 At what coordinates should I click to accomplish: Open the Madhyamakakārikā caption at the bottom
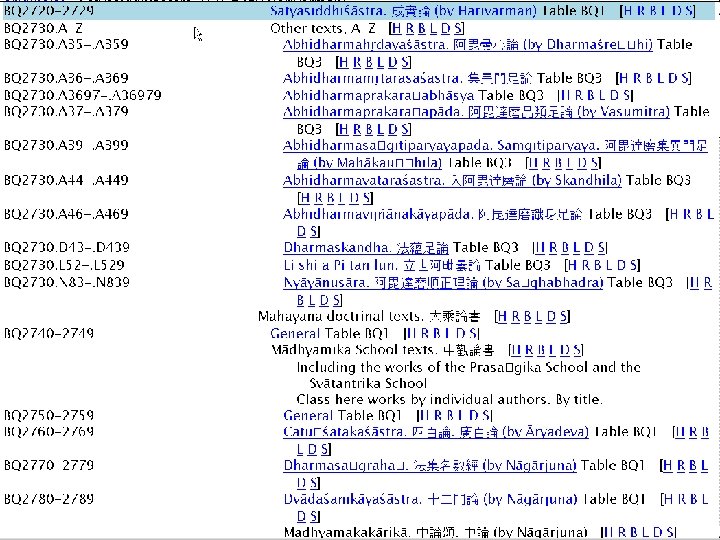click(435, 533)
